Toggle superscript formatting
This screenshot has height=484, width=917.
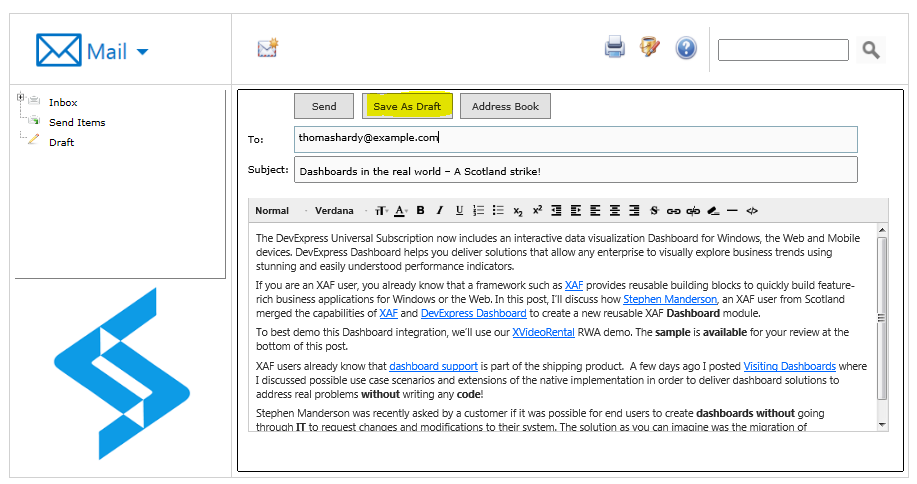click(537, 210)
